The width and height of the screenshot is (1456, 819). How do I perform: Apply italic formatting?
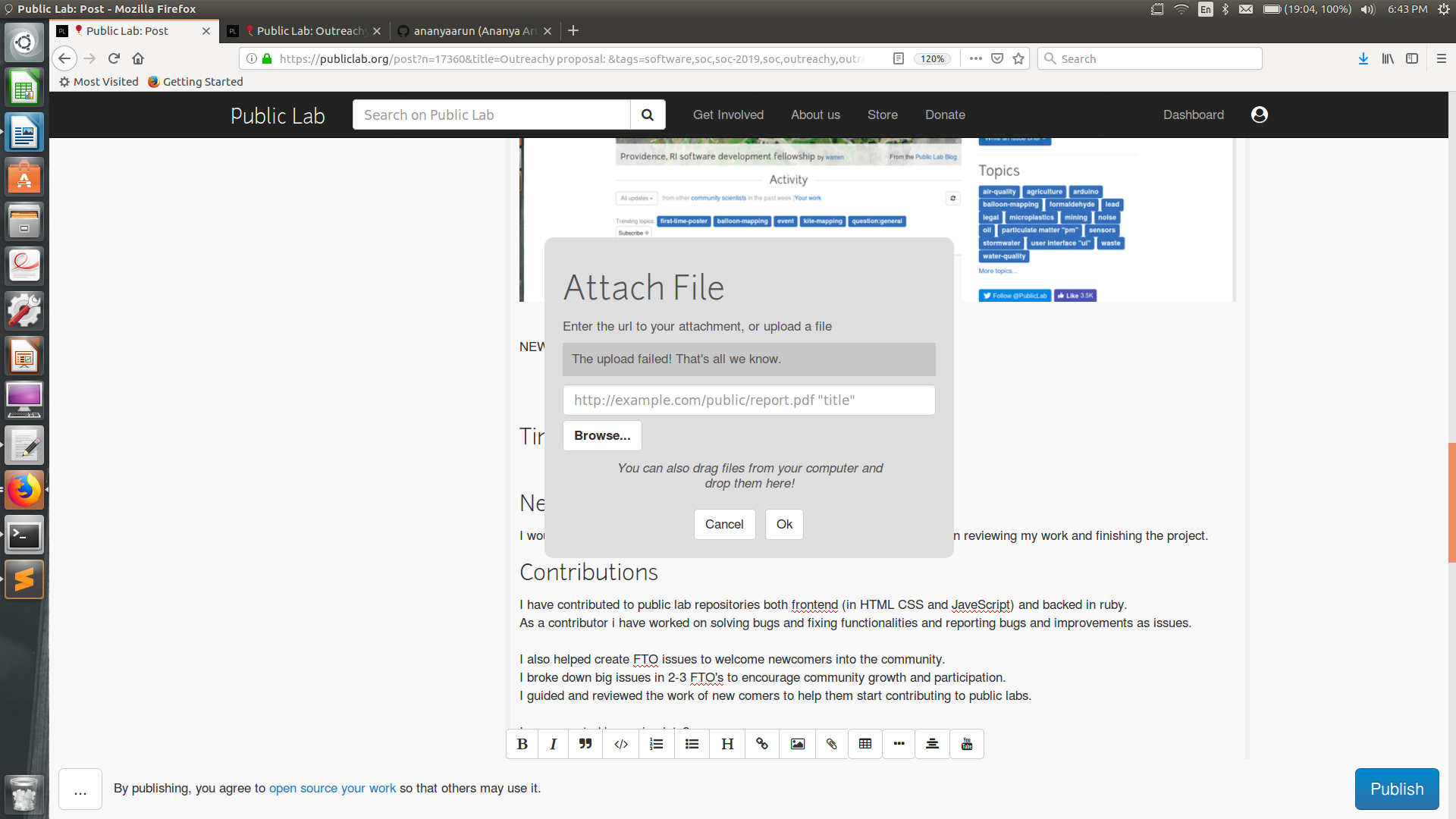pos(553,744)
